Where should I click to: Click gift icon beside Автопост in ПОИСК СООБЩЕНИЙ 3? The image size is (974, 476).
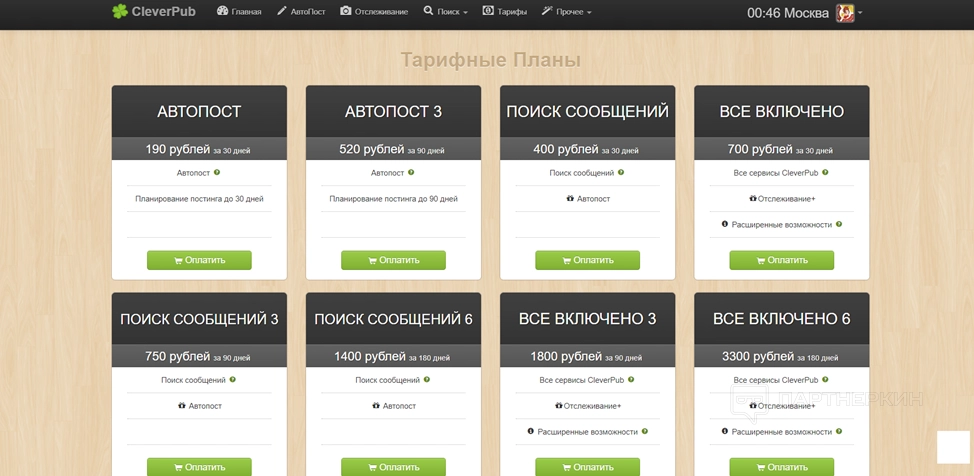coord(181,405)
